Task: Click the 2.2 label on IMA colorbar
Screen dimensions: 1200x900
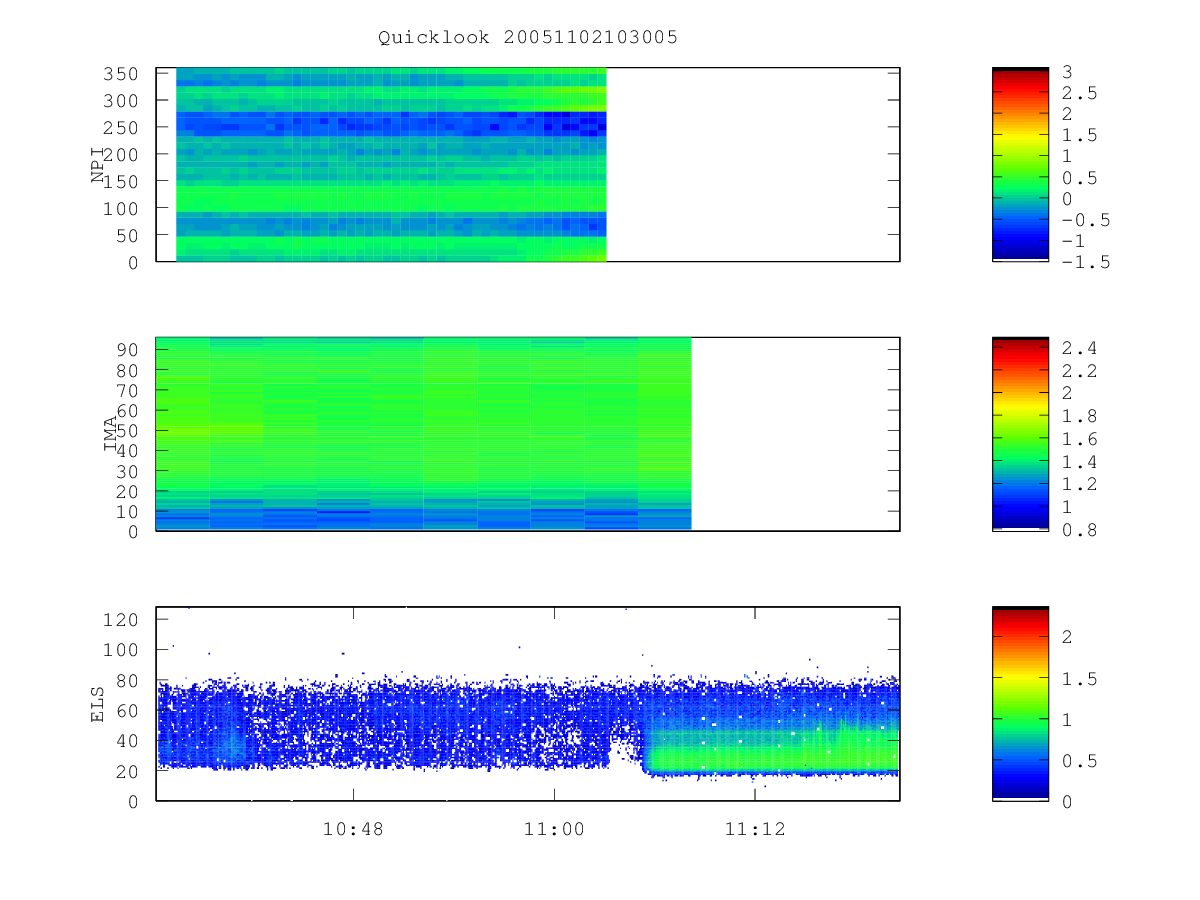Action: [x=1079, y=371]
